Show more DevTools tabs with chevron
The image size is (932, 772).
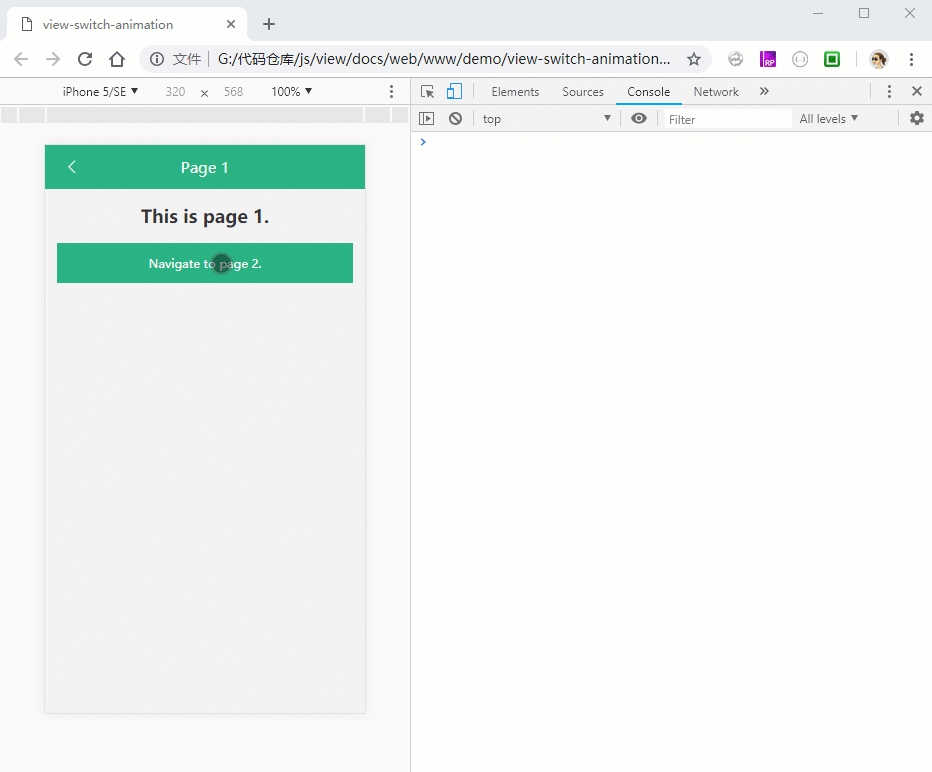point(764,92)
